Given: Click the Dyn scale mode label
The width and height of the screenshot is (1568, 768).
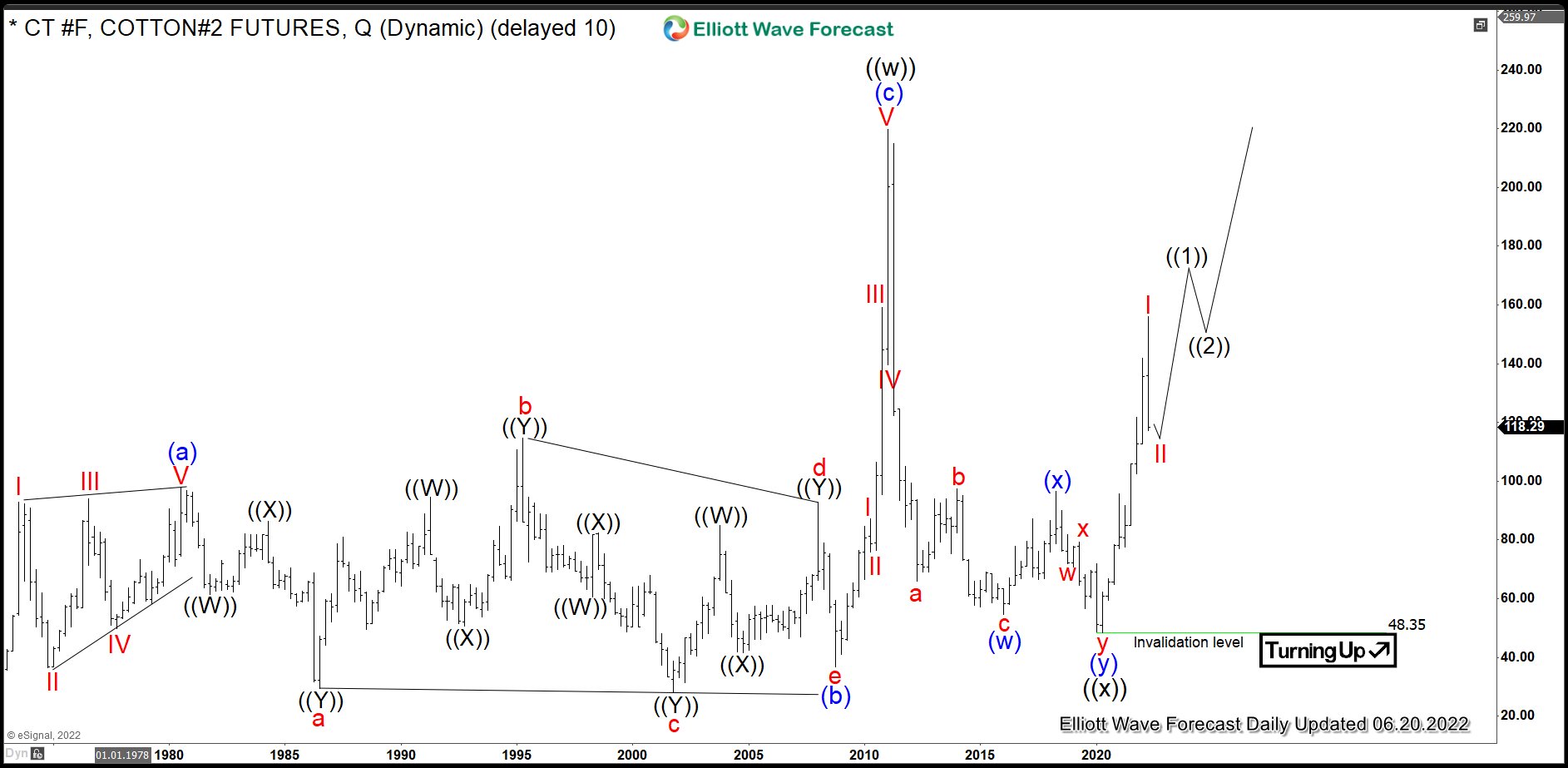Looking at the screenshot, I should pos(16,754).
